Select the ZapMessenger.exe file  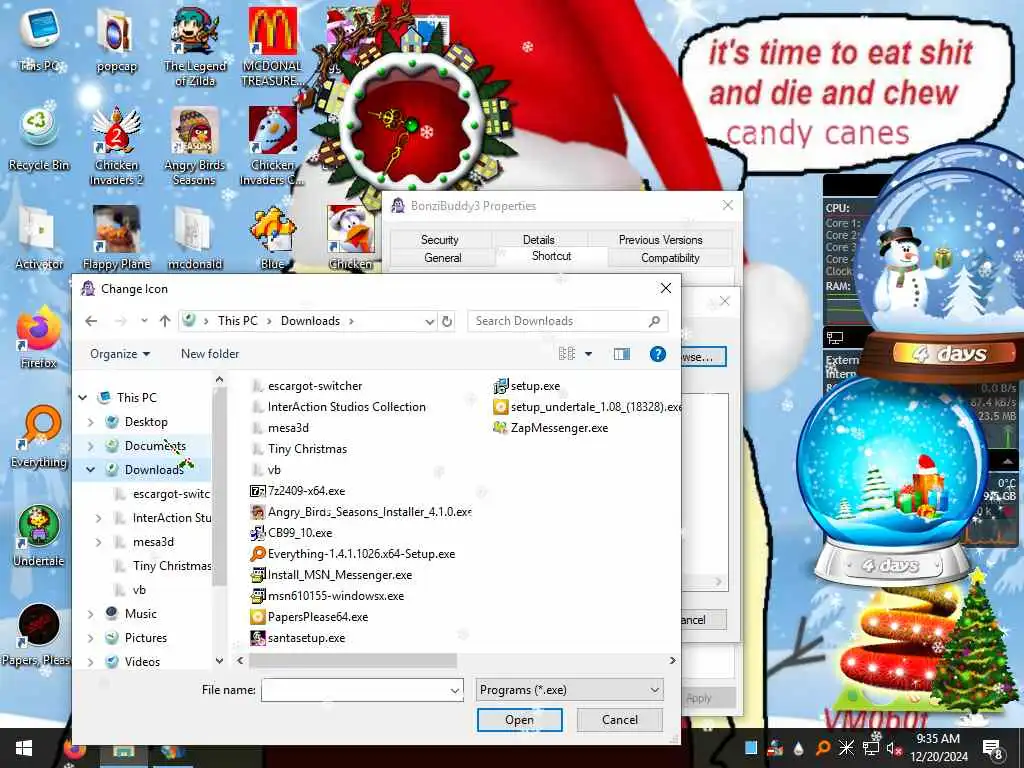pyautogui.click(x=551, y=428)
